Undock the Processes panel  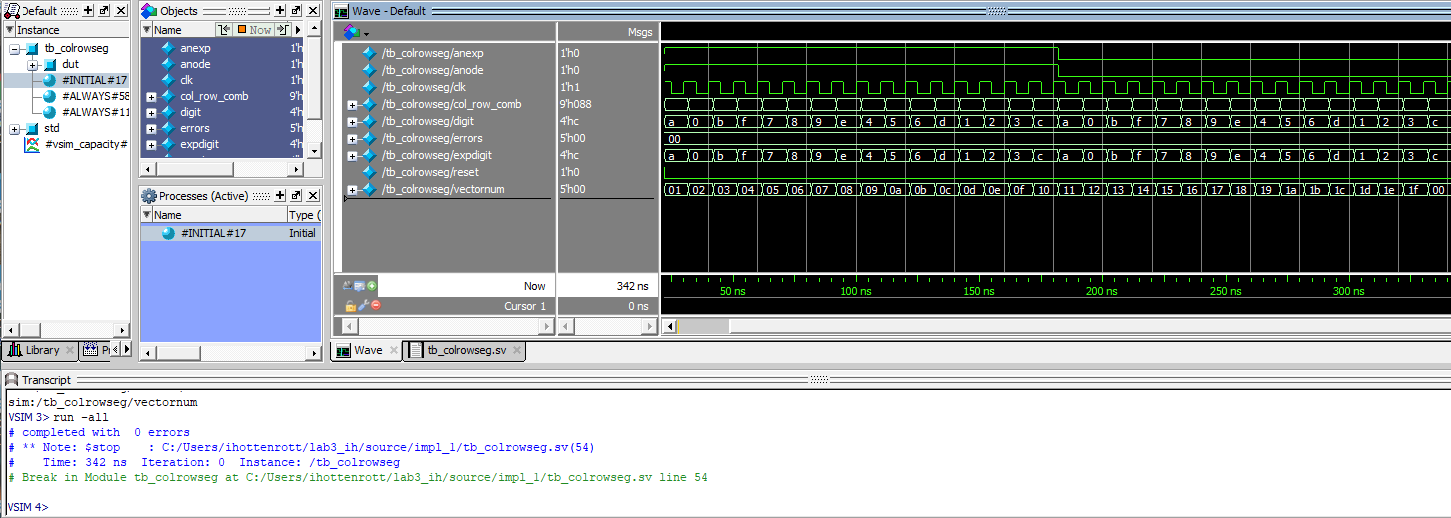[294, 196]
